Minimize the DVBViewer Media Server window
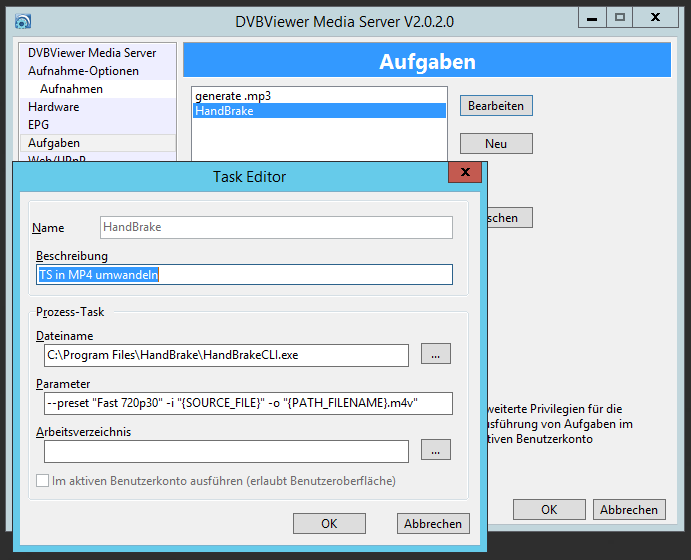The height and width of the screenshot is (560, 691). click(592, 17)
